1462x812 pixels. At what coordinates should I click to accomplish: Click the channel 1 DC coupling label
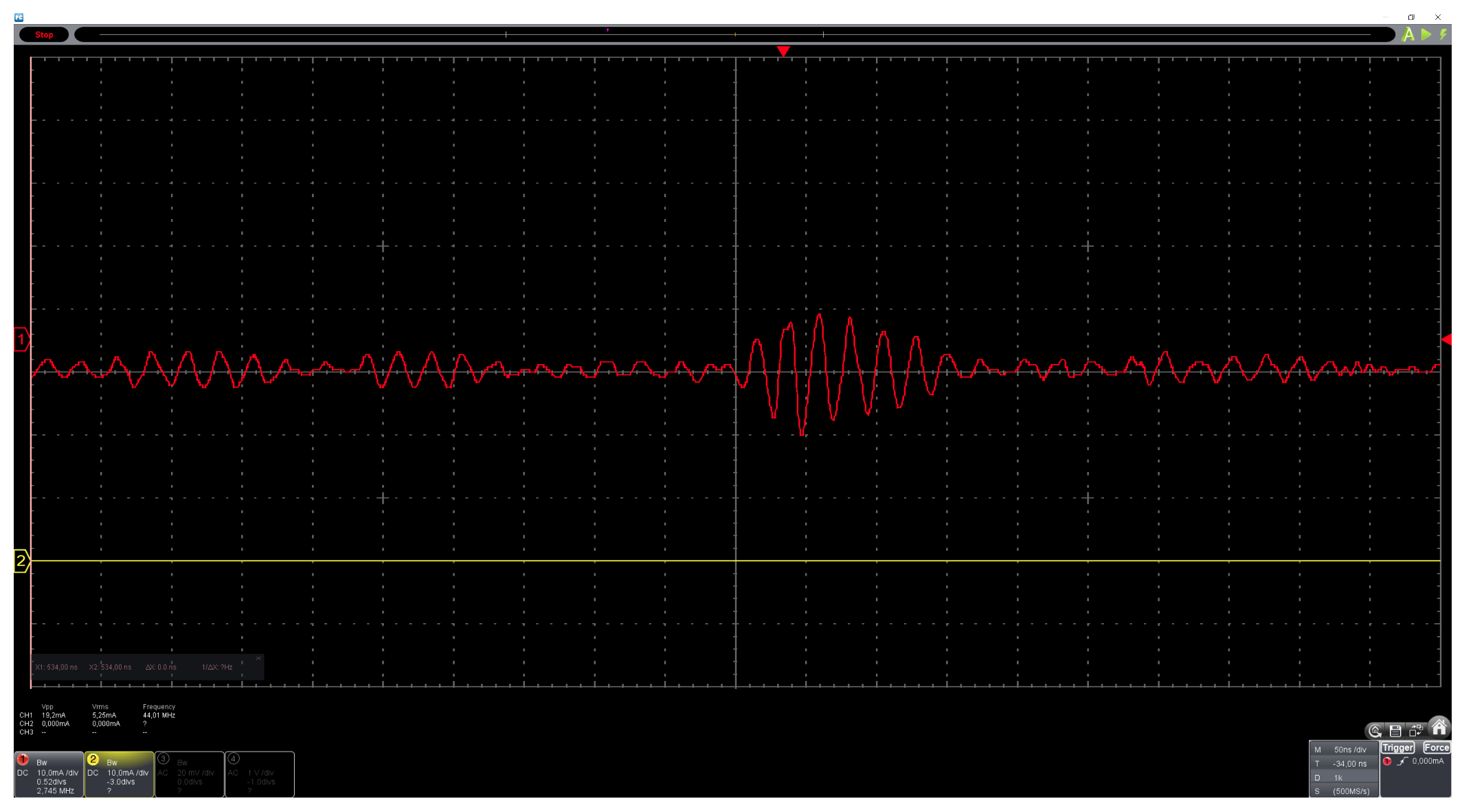[23, 773]
